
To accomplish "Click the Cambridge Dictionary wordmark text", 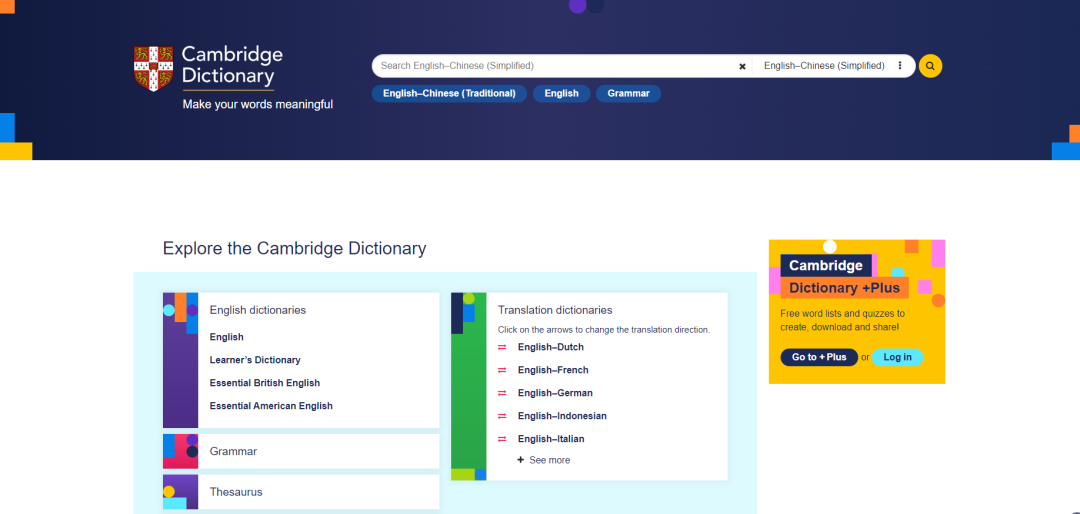I will pyautogui.click(x=232, y=65).
